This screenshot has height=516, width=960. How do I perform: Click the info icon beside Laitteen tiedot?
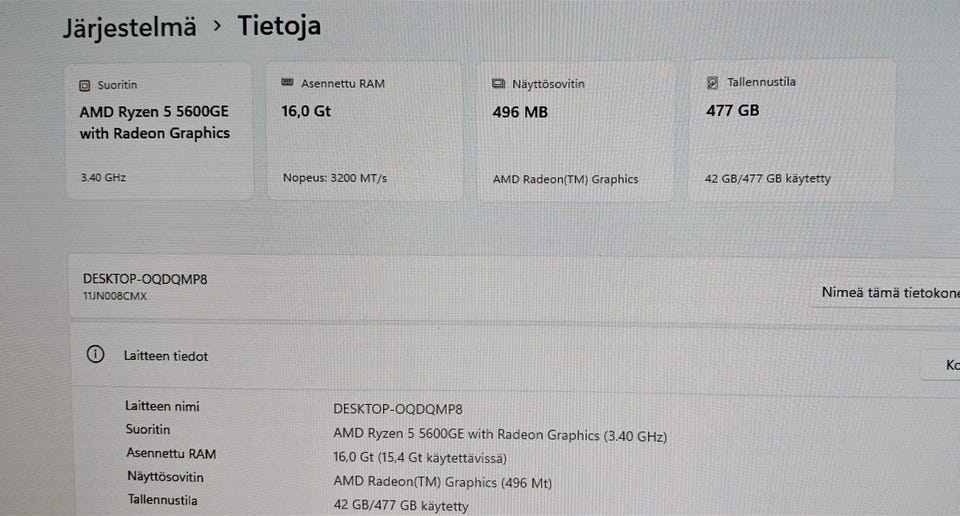tap(96, 354)
